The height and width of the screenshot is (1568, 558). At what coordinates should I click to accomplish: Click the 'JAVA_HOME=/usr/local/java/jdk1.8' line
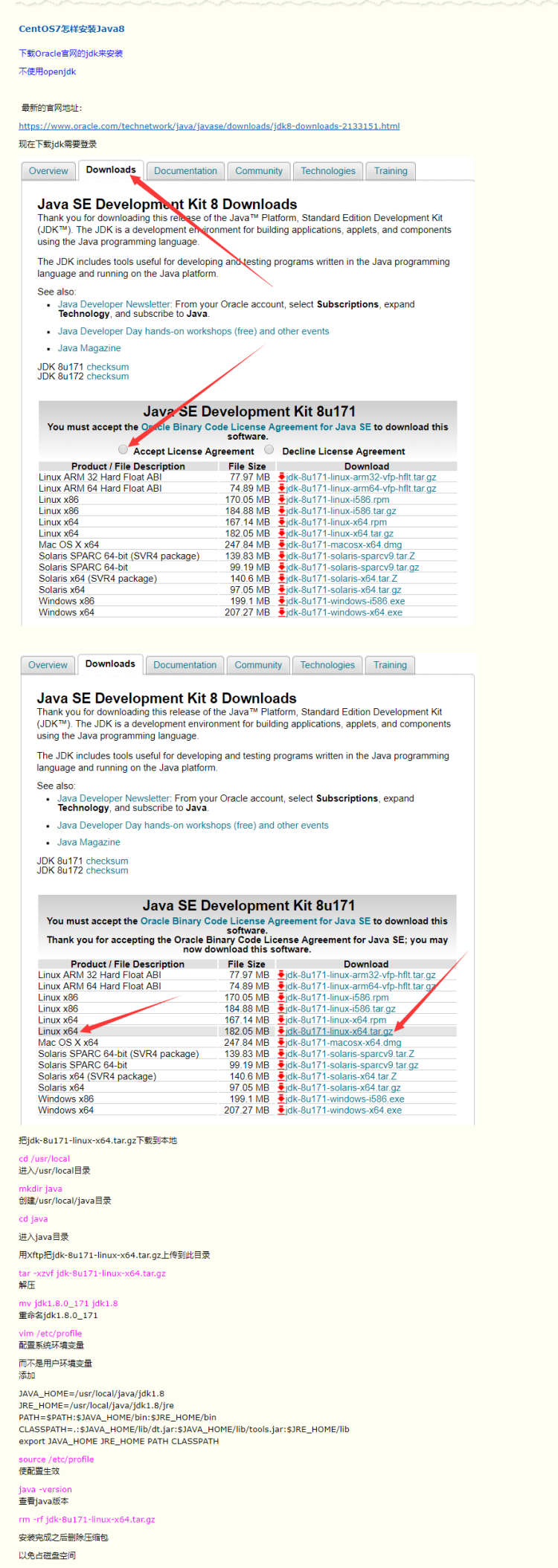pyautogui.click(x=92, y=1394)
